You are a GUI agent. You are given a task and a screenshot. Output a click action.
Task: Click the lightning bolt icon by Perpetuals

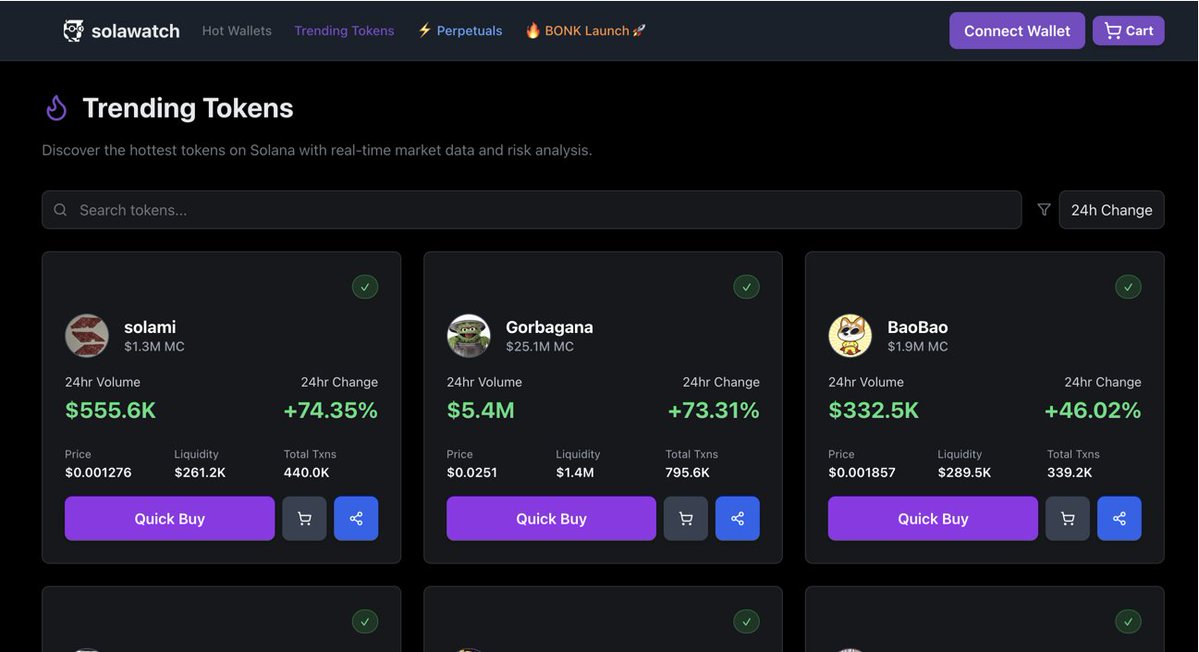[x=424, y=31]
